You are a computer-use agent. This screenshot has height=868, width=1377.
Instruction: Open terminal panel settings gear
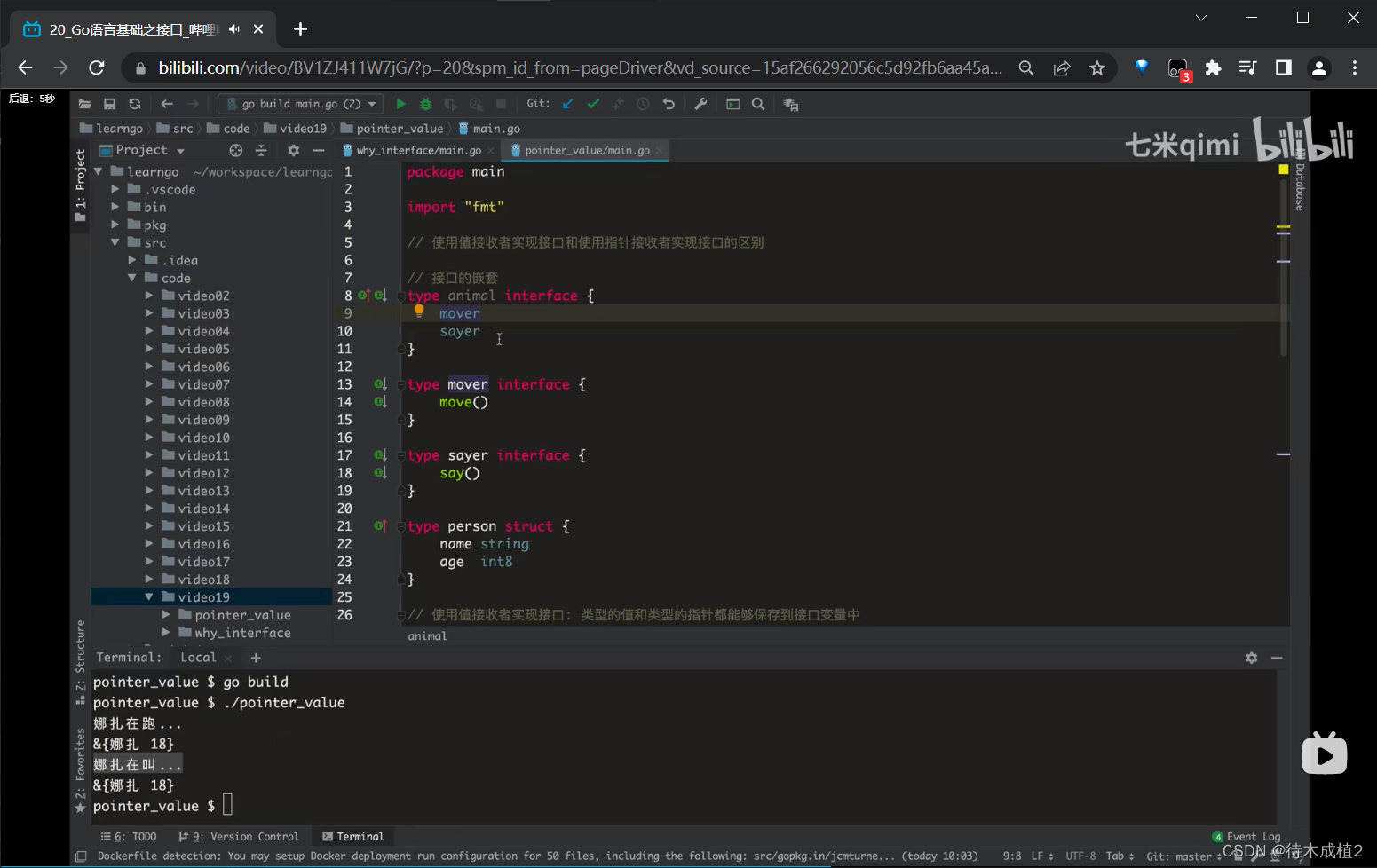[1252, 658]
